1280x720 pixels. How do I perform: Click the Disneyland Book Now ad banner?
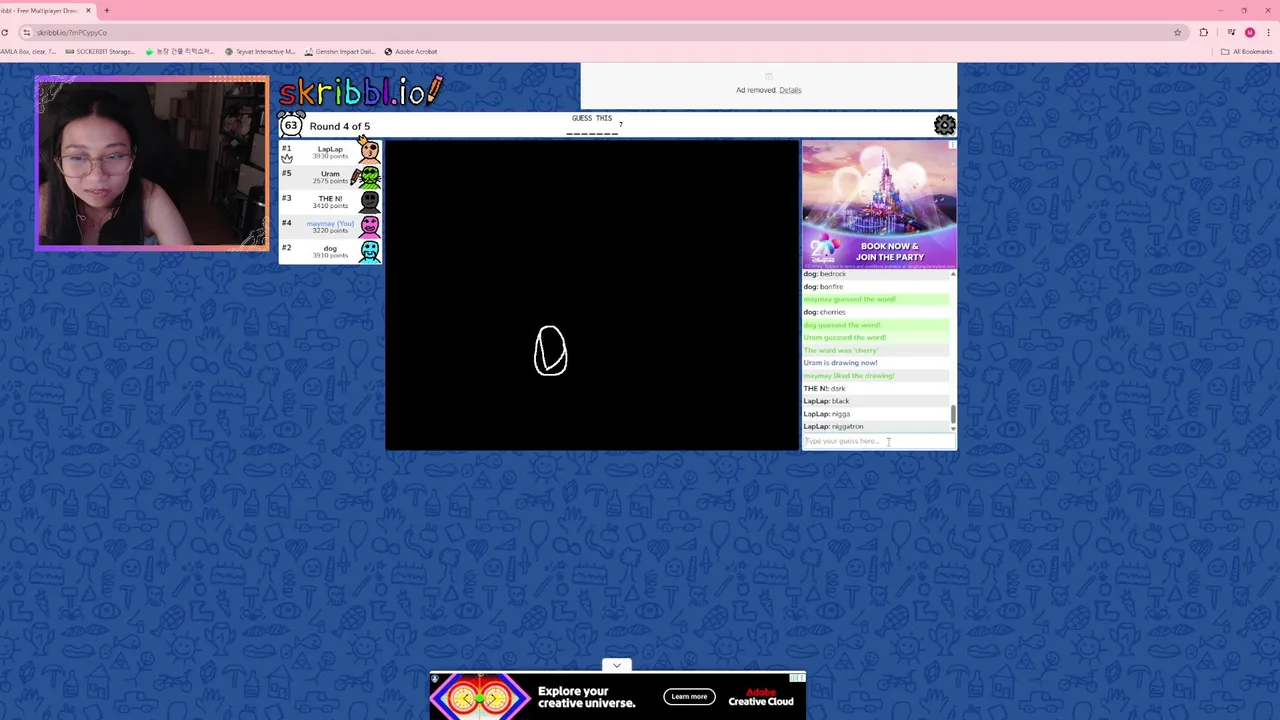click(x=879, y=205)
